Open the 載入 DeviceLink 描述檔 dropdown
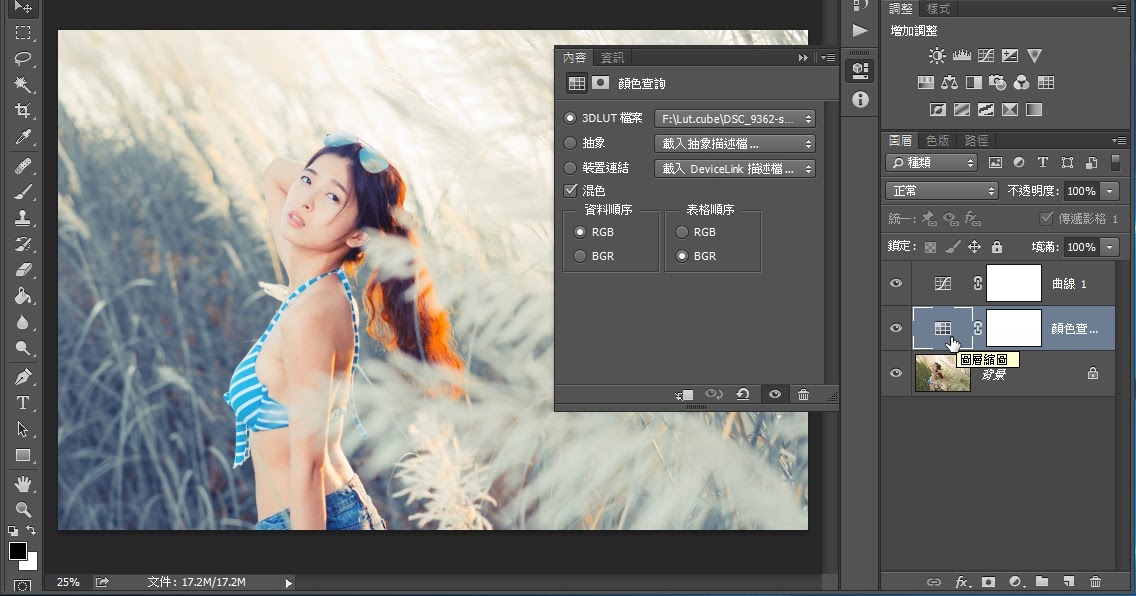This screenshot has width=1136, height=596. pos(735,169)
